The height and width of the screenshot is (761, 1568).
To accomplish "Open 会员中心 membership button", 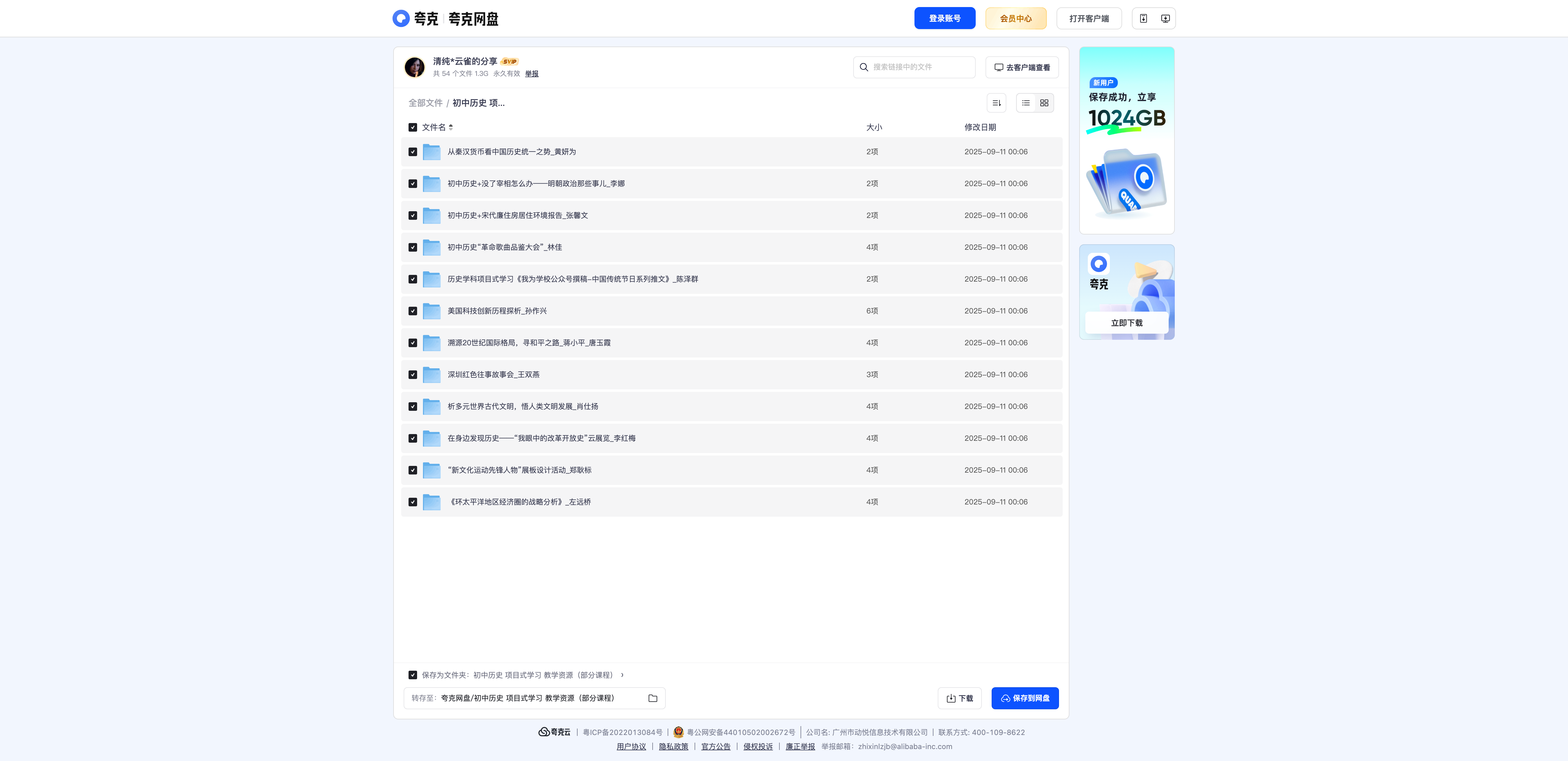I will click(x=1016, y=18).
